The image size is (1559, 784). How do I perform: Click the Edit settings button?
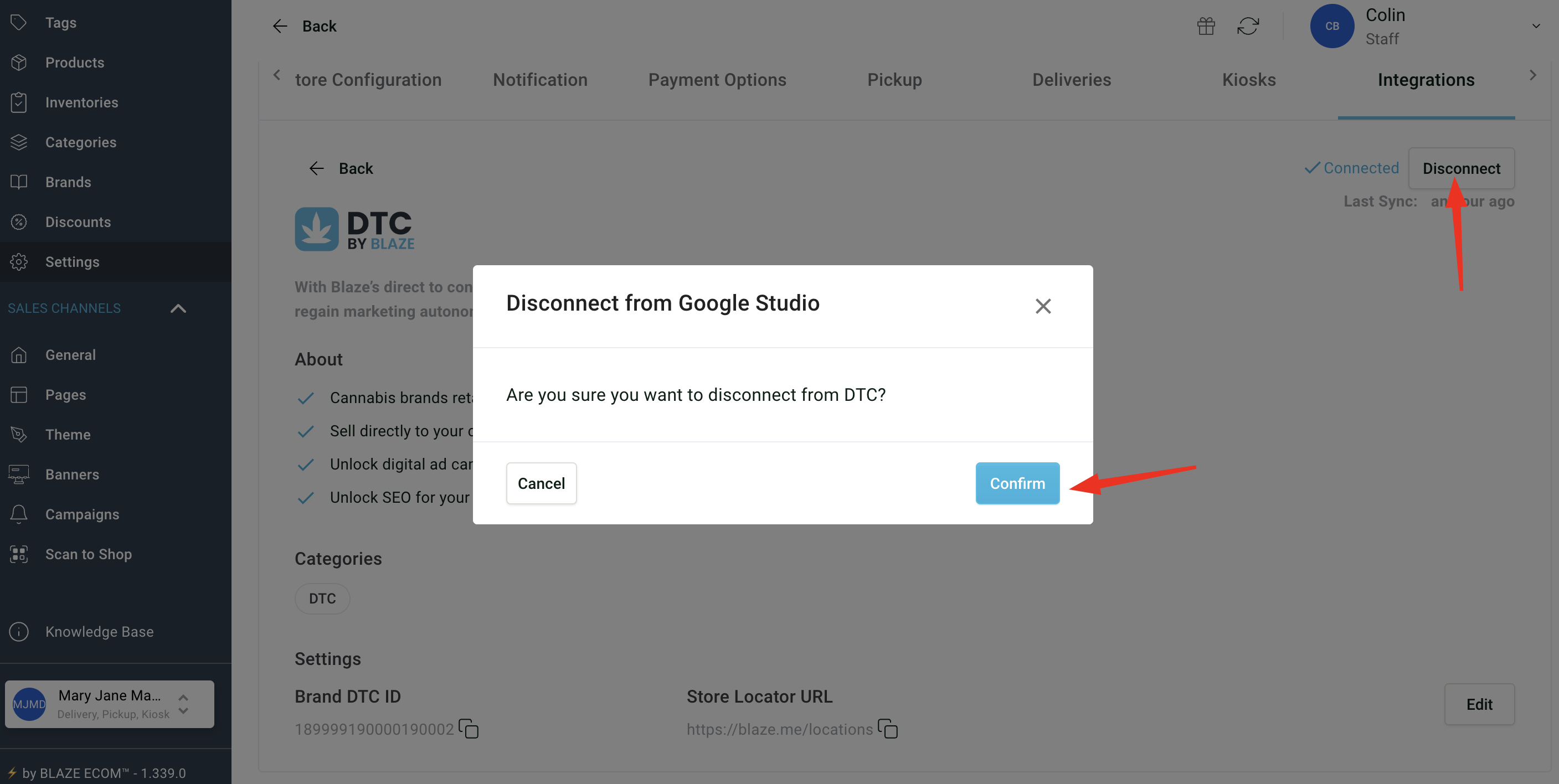click(x=1479, y=704)
